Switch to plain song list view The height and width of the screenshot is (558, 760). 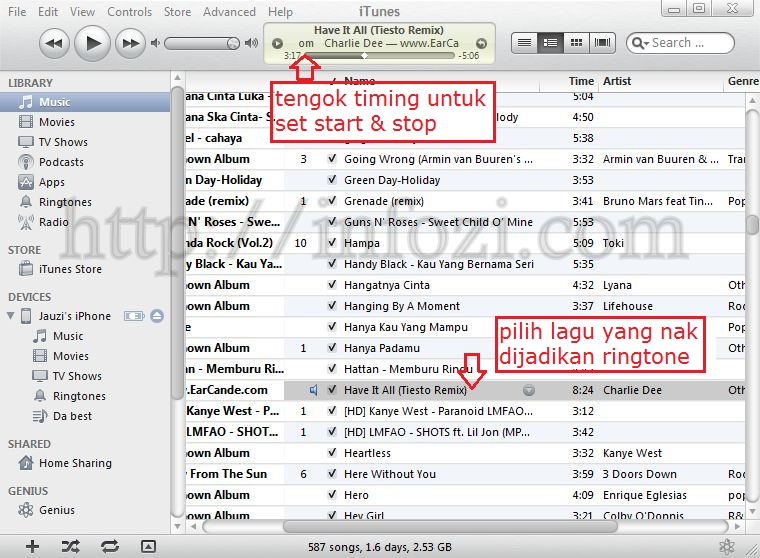(524, 43)
